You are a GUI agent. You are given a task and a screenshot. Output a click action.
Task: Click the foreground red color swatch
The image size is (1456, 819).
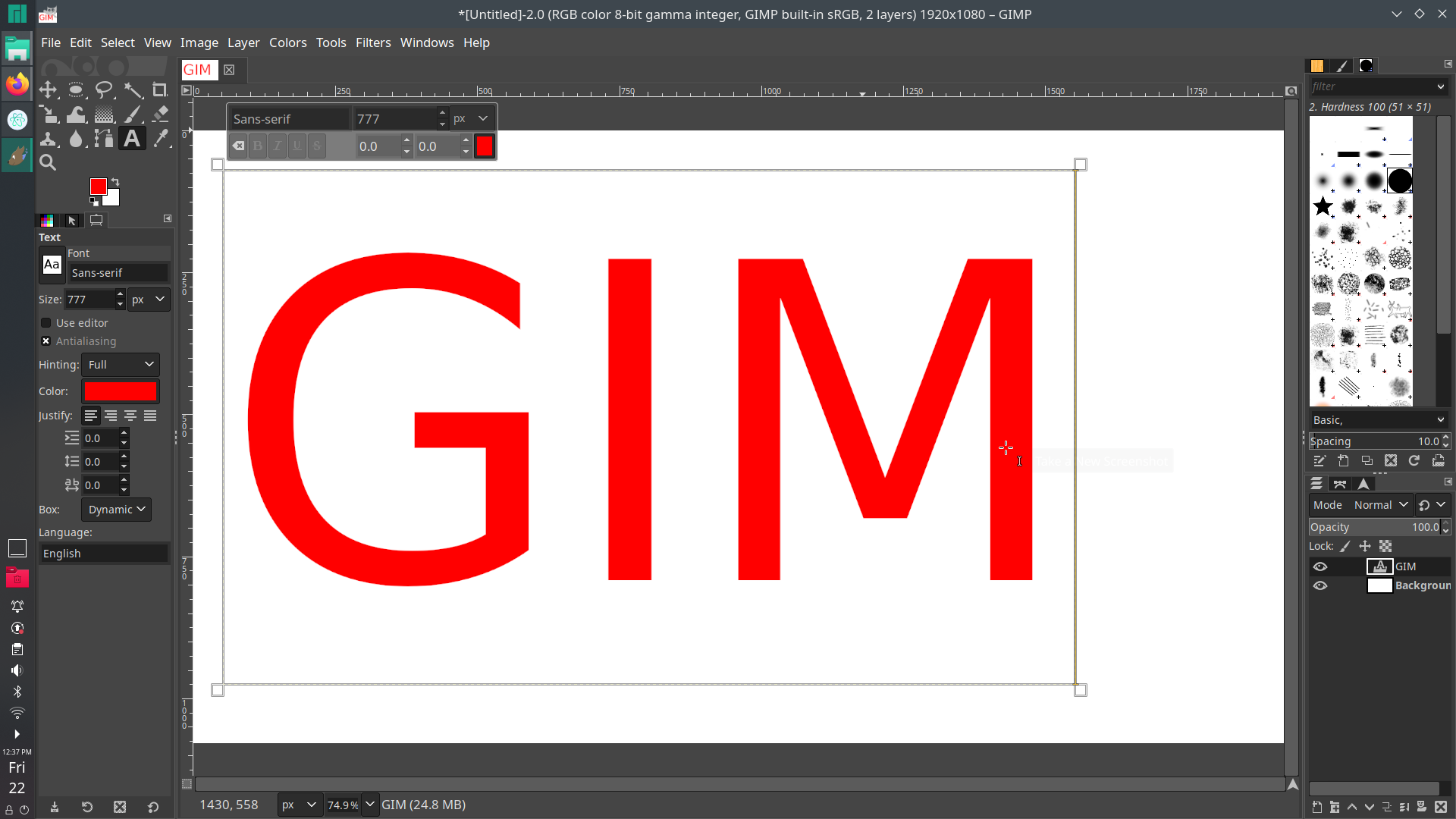98,187
